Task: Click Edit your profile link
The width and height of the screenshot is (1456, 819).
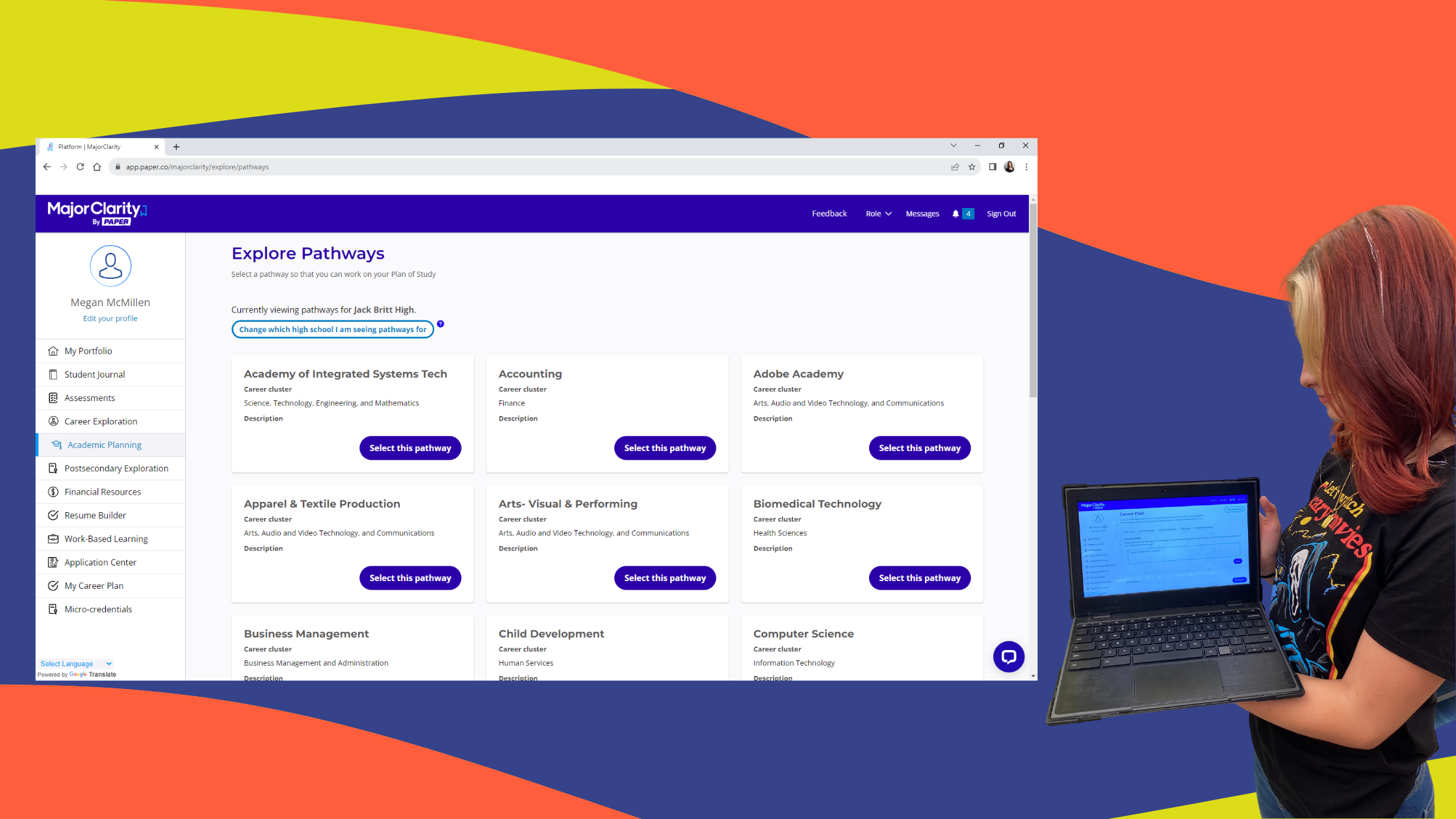Action: coord(111,318)
